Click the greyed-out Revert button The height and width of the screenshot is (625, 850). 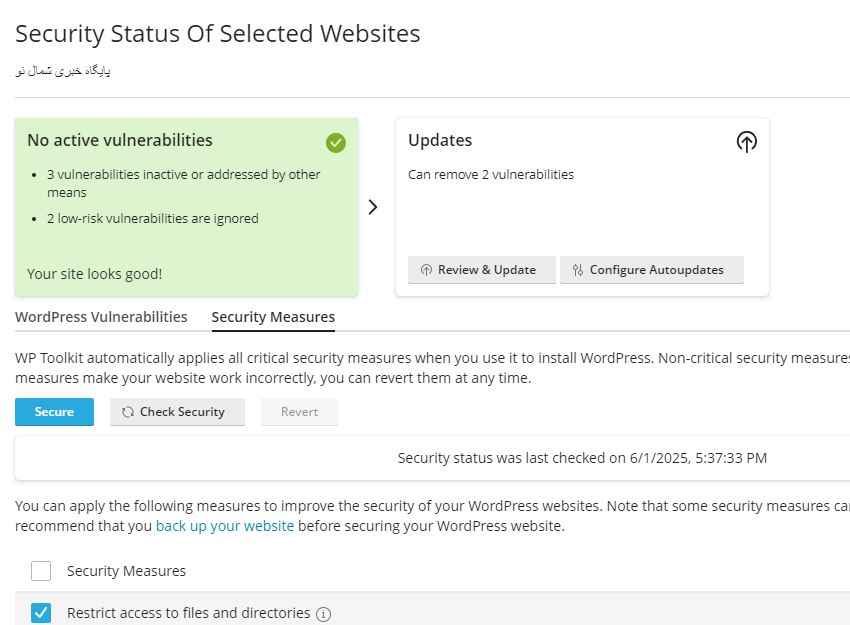[x=299, y=412]
